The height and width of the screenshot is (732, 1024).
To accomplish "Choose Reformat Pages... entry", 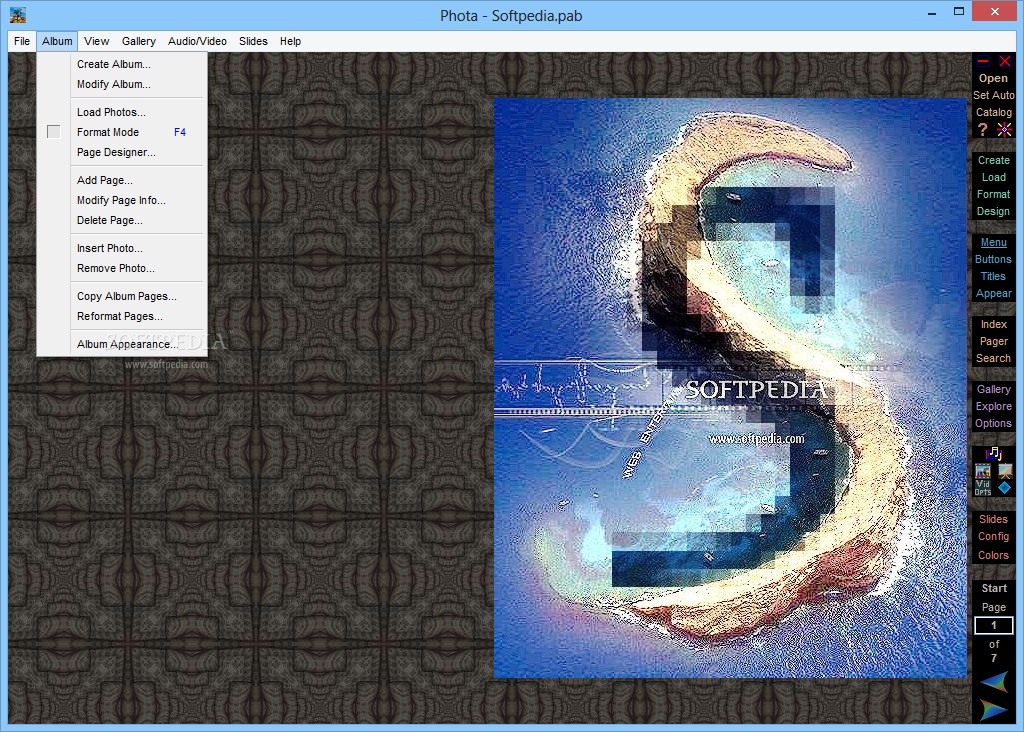I will pos(120,316).
